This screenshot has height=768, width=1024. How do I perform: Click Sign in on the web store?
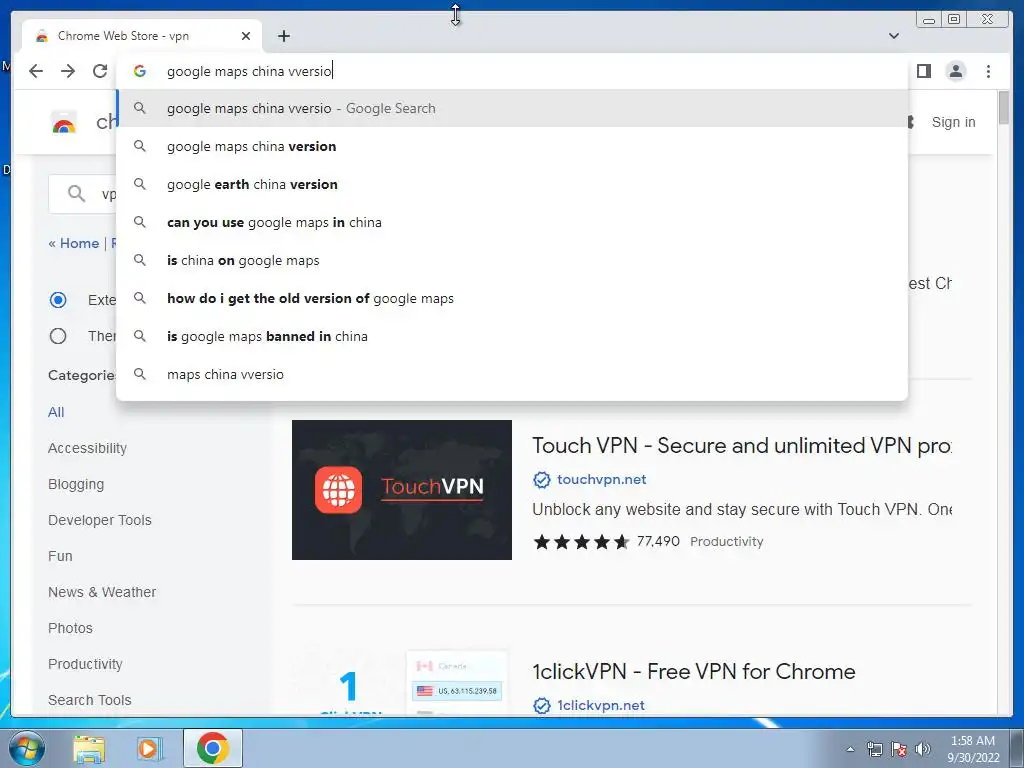(x=953, y=122)
